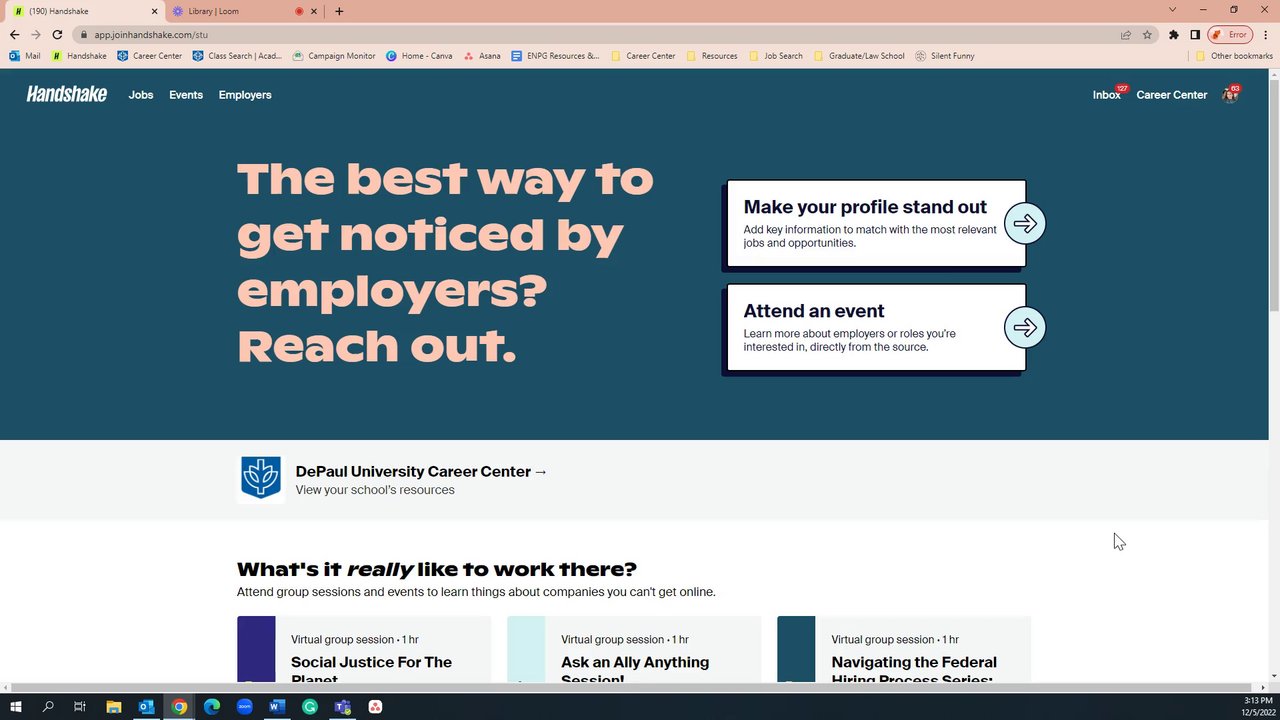The image size is (1280, 720).
Task: Open a new browser tab
Action: click(x=339, y=11)
